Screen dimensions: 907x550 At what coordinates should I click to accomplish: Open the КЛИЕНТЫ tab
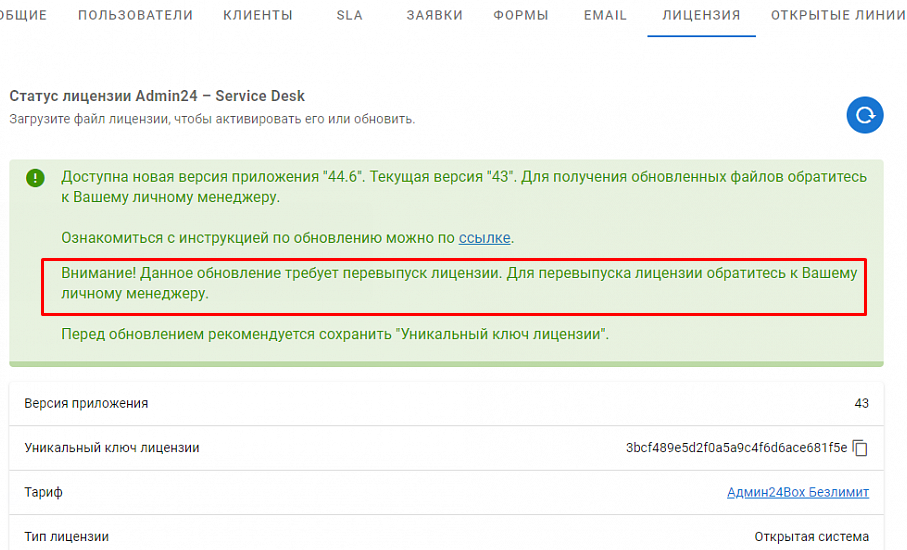click(258, 16)
